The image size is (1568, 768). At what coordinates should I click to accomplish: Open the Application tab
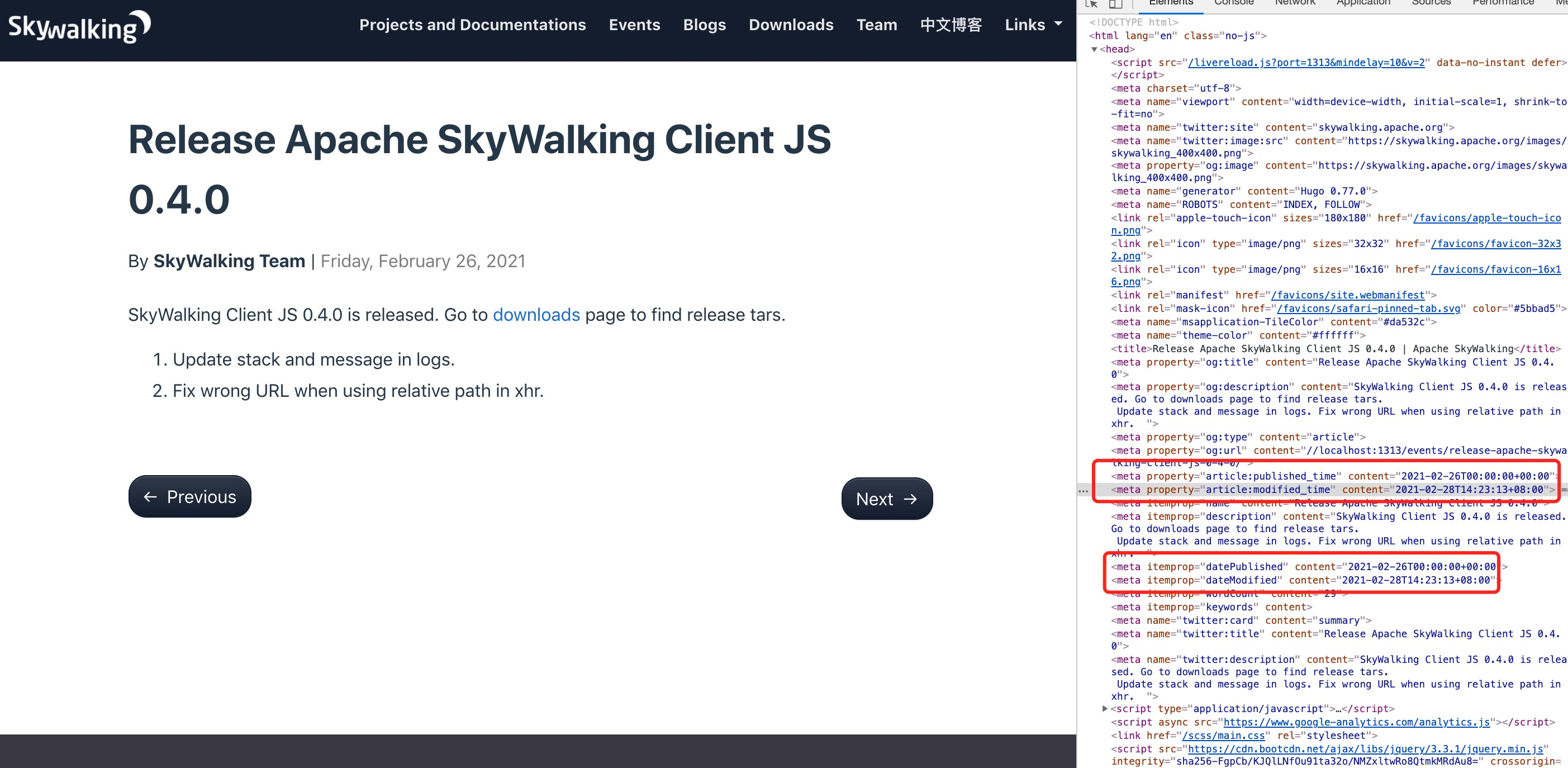(x=1363, y=3)
